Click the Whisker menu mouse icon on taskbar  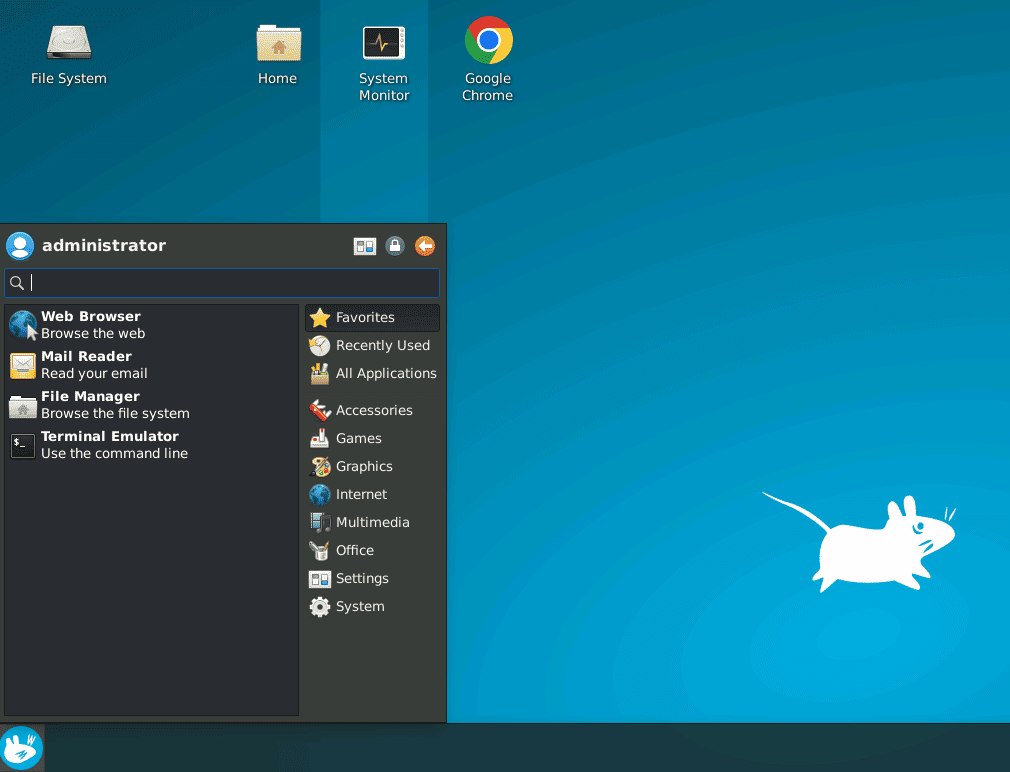22,748
